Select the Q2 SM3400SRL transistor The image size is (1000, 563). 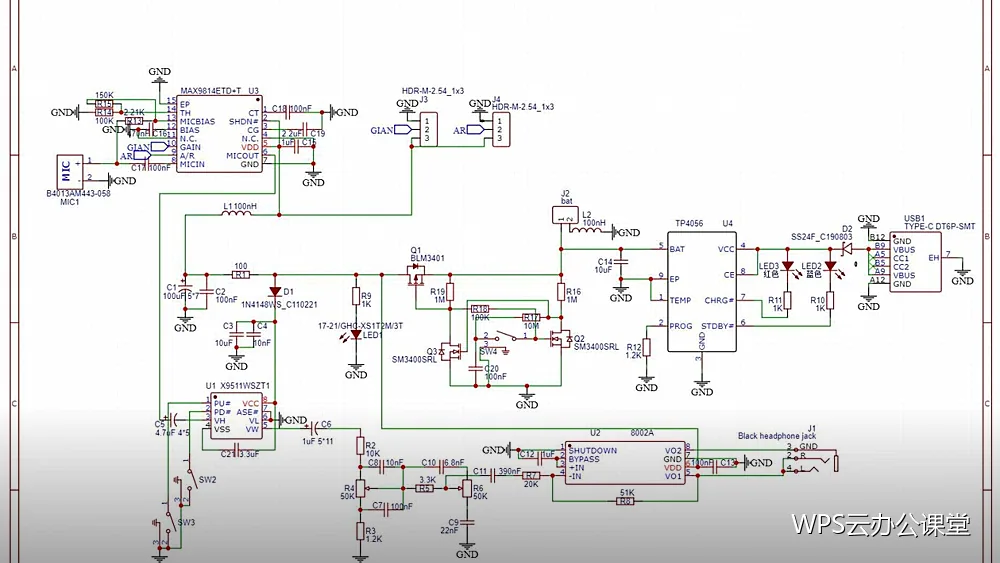pos(561,339)
